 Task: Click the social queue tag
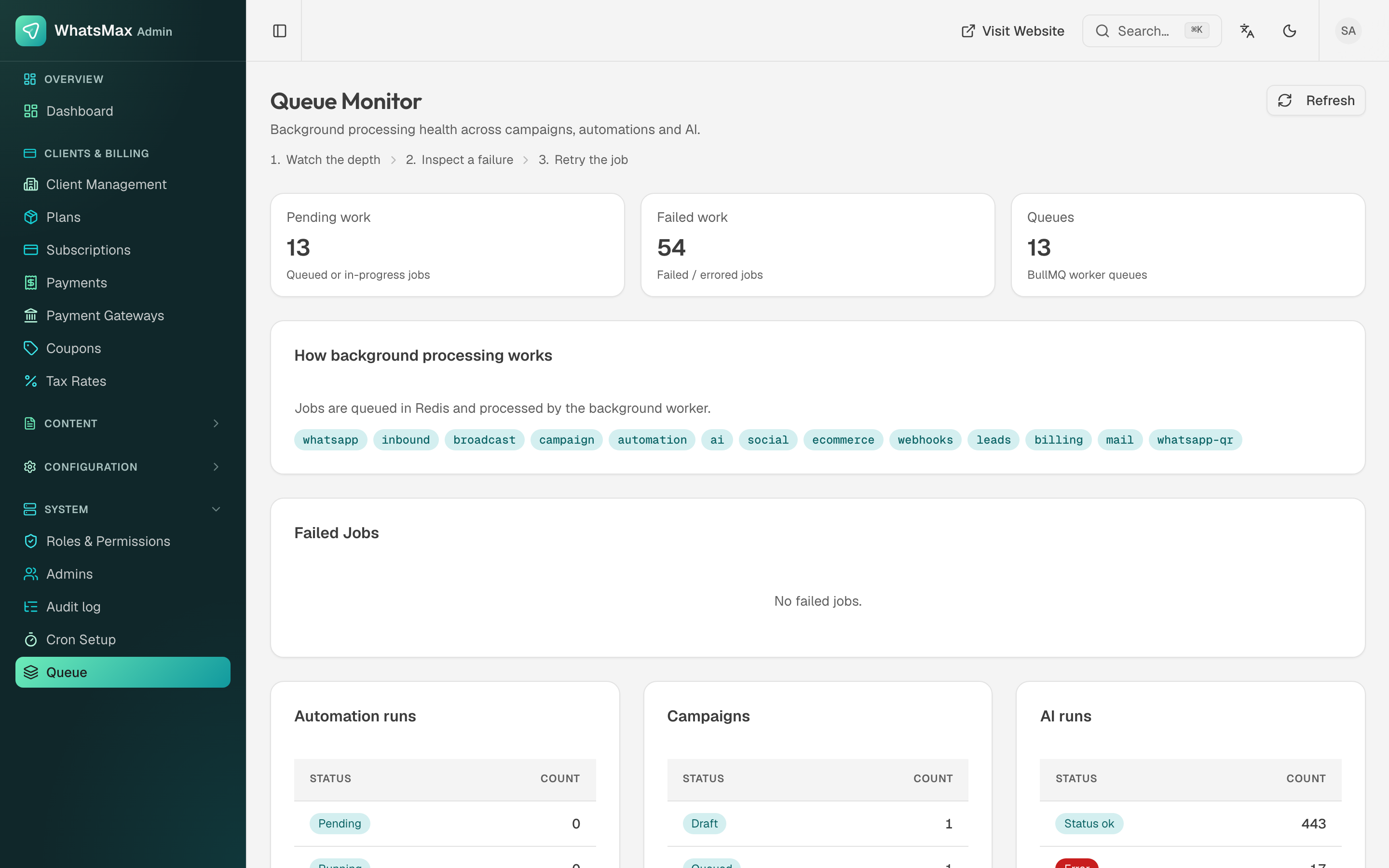[x=768, y=440]
